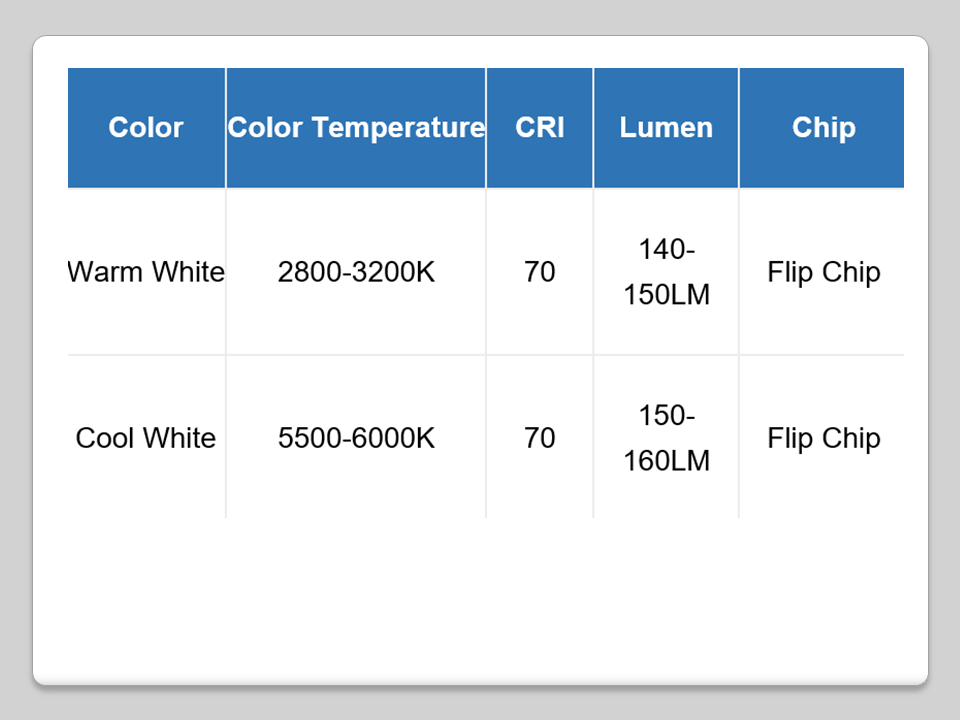960x720 pixels.
Task: Click the 2800-3200K temperature cell
Action: 356,272
